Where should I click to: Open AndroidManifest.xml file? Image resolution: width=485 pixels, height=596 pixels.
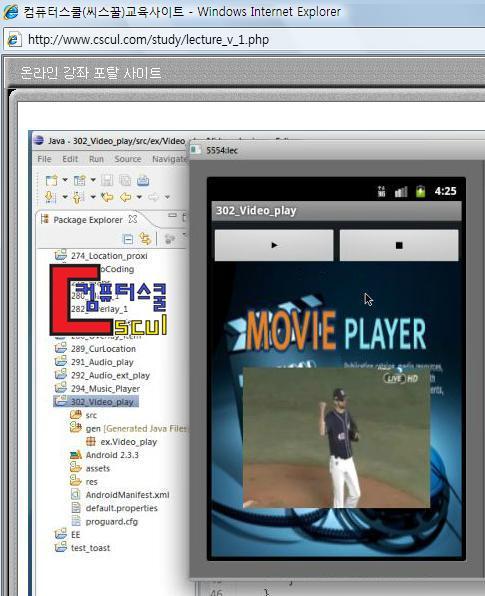128,495
